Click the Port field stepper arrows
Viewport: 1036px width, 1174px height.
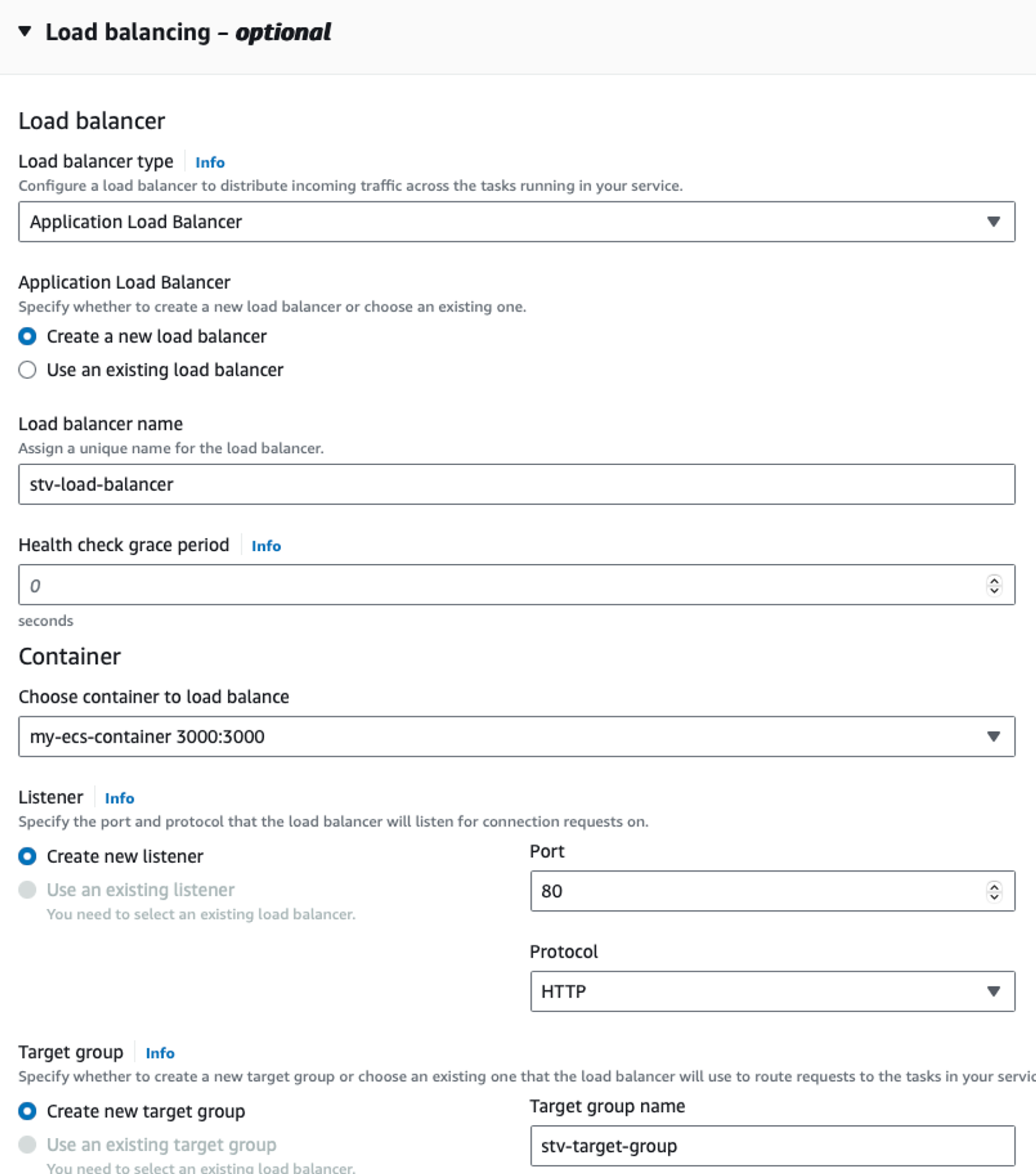click(x=994, y=892)
